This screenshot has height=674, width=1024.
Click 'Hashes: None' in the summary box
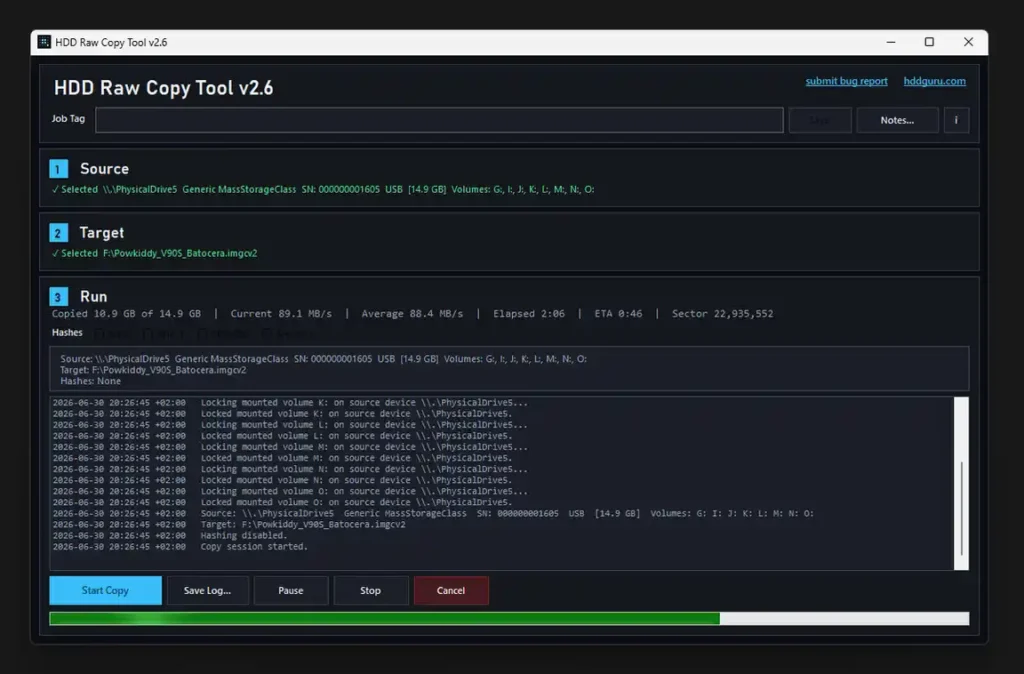pos(90,381)
